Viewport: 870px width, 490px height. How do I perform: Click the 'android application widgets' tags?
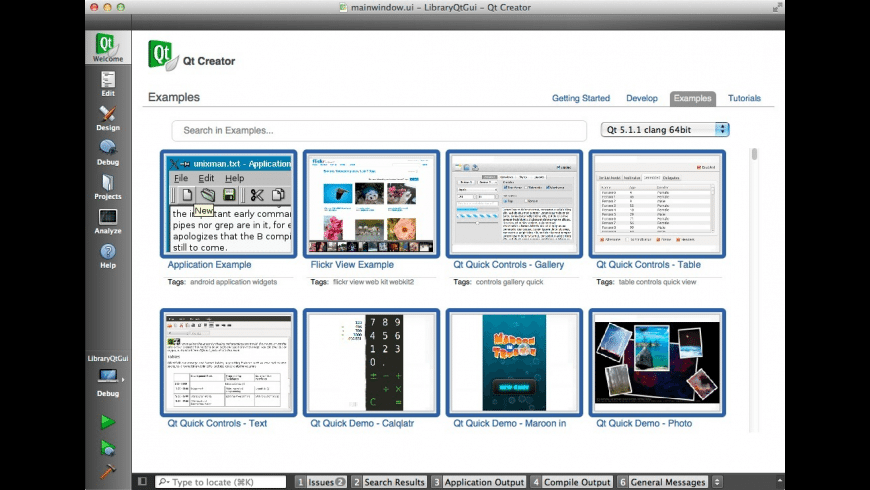point(234,282)
